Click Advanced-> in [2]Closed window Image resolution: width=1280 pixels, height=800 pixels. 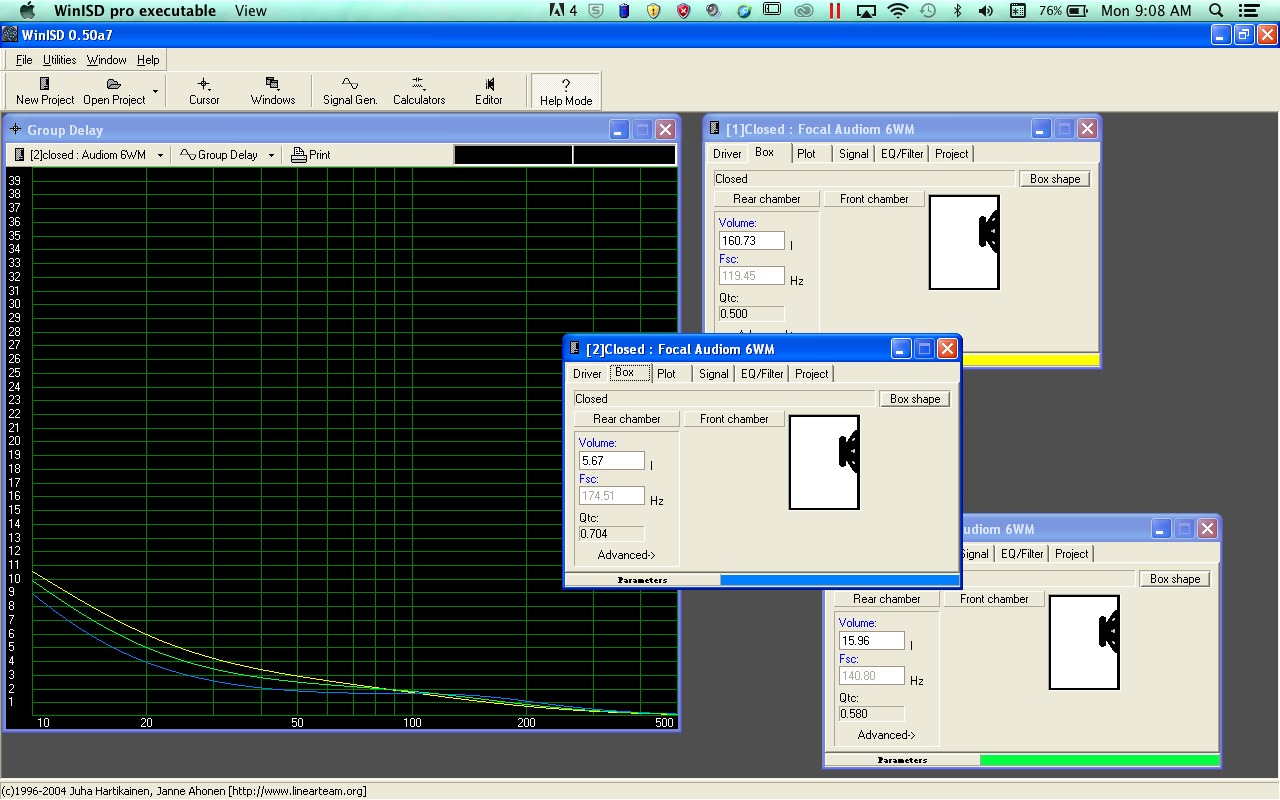626,555
